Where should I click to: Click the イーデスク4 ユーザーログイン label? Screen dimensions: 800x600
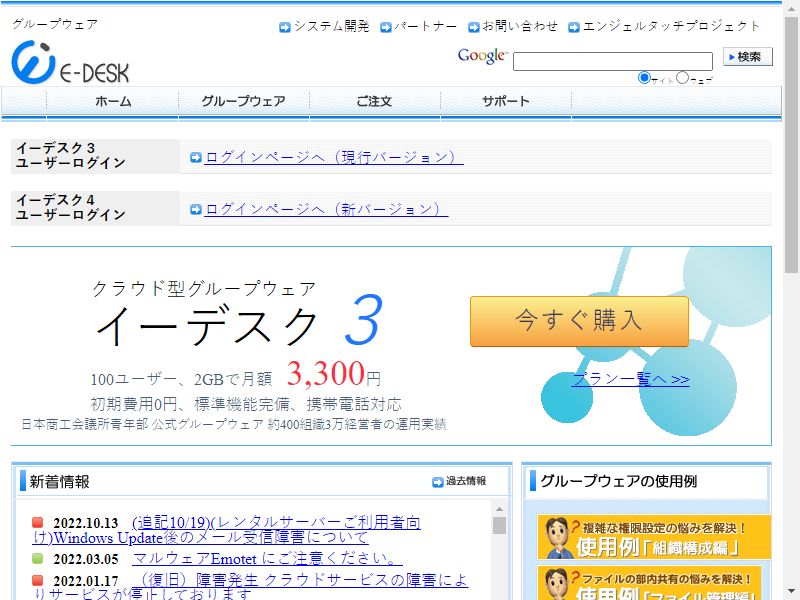click(70, 208)
